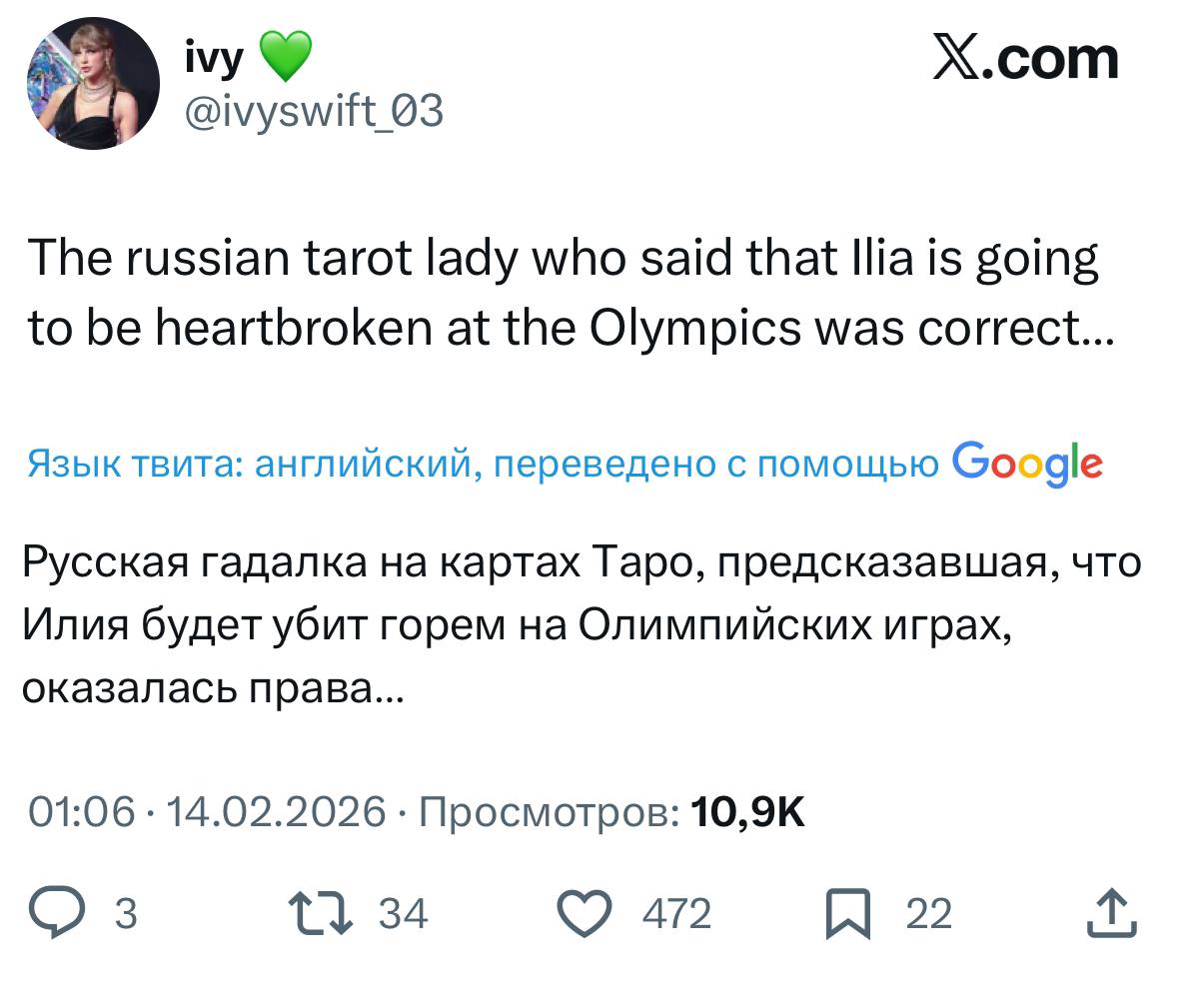Click the retweet count 34
The width and height of the screenshot is (1178, 1008).
[404, 914]
